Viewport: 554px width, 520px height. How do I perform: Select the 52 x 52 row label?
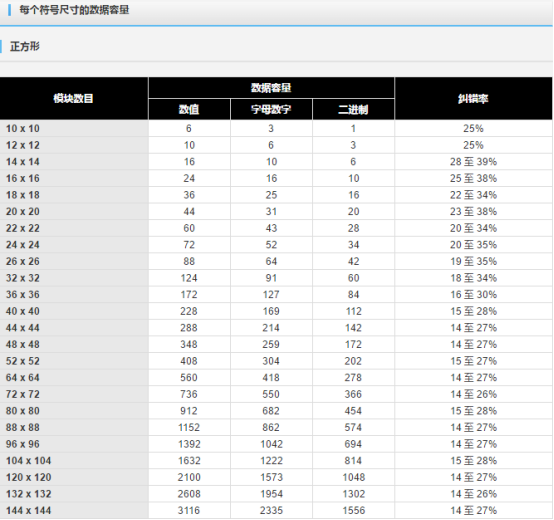click(23, 361)
